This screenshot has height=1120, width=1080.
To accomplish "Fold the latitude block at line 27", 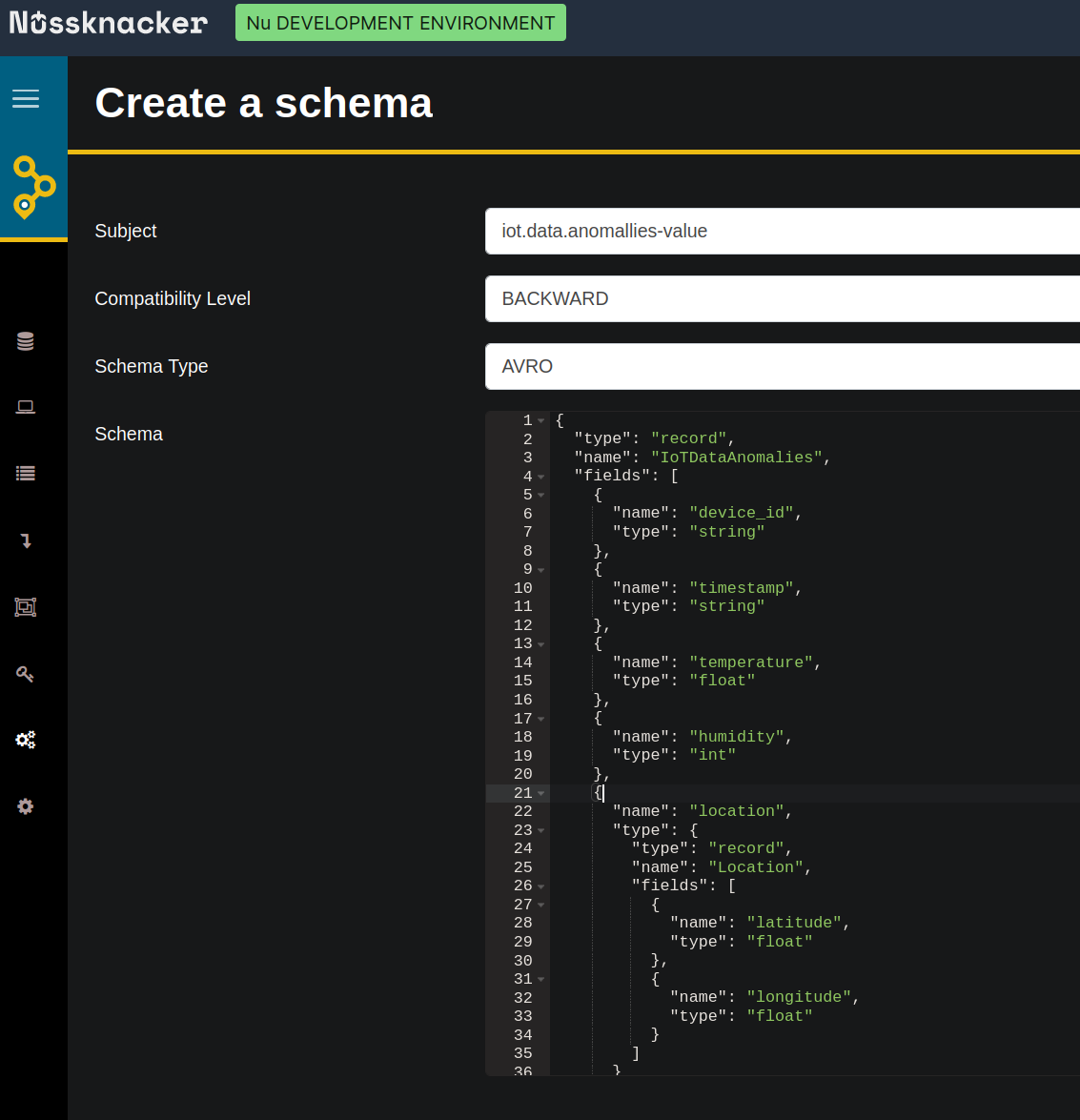I will (541, 905).
